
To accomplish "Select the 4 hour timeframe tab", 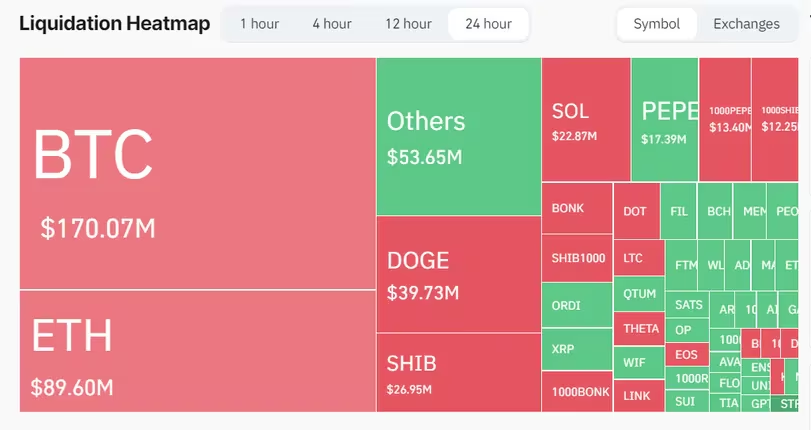I will pos(331,24).
